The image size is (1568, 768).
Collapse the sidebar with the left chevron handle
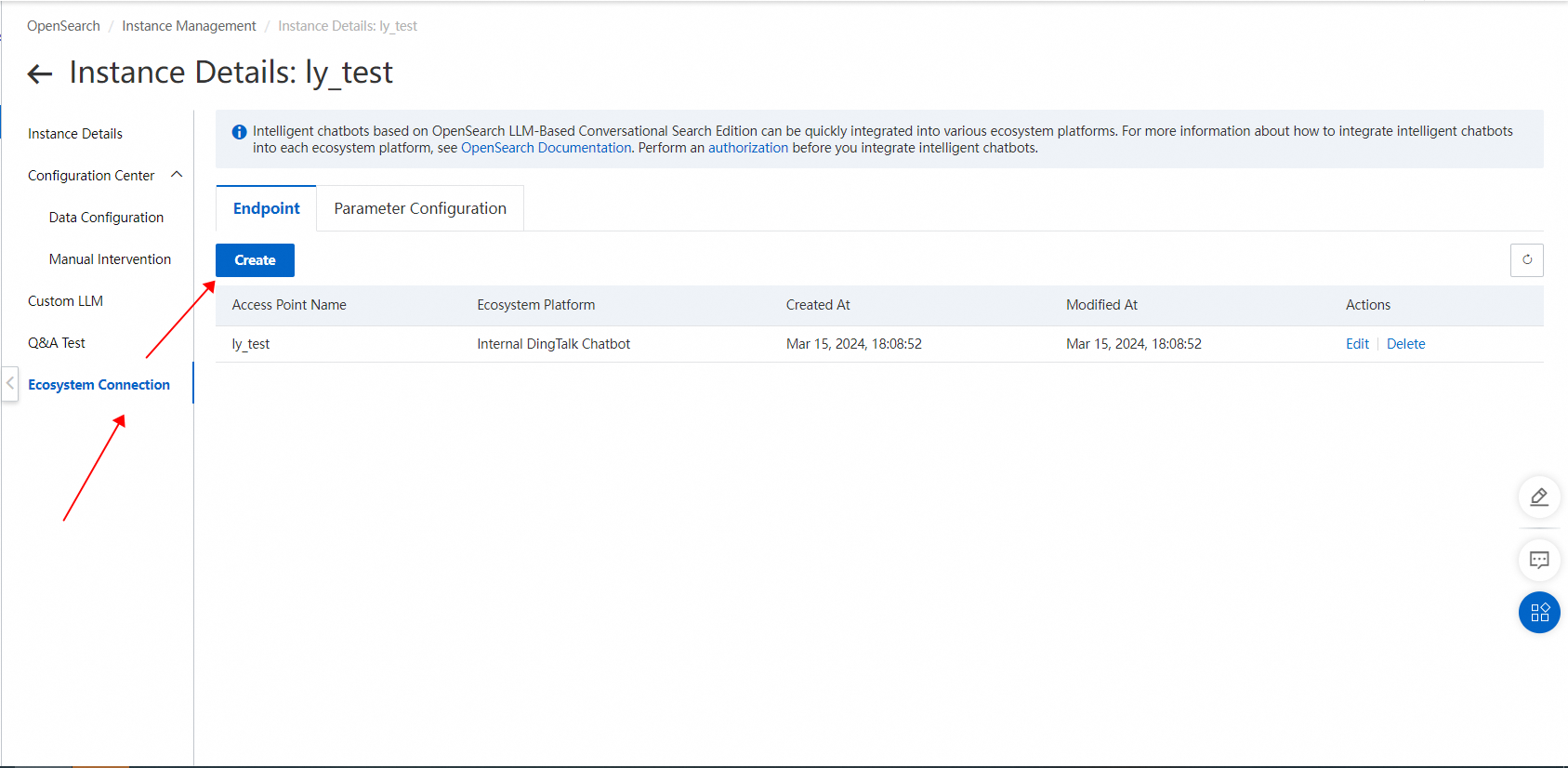point(10,383)
